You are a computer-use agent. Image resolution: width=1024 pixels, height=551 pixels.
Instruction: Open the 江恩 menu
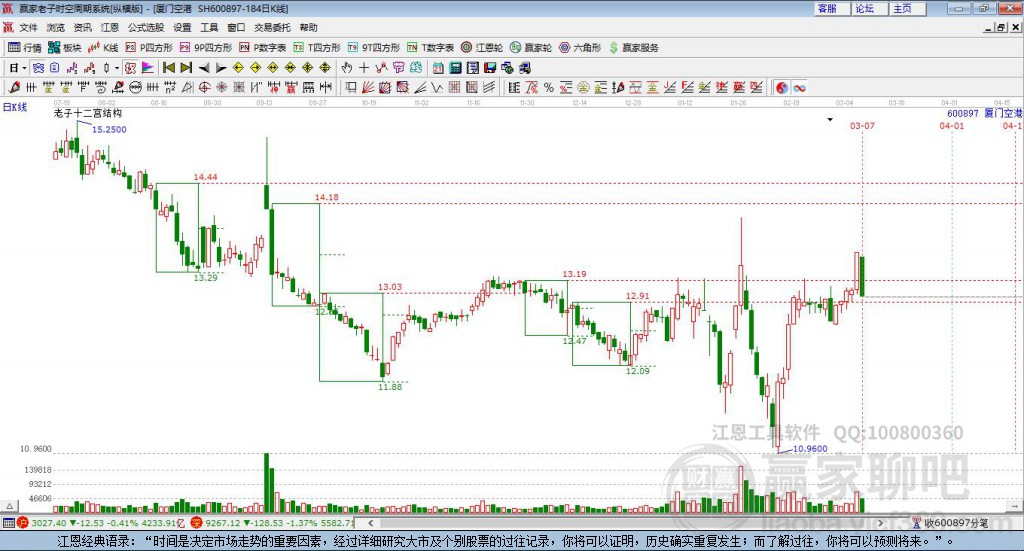pos(110,27)
